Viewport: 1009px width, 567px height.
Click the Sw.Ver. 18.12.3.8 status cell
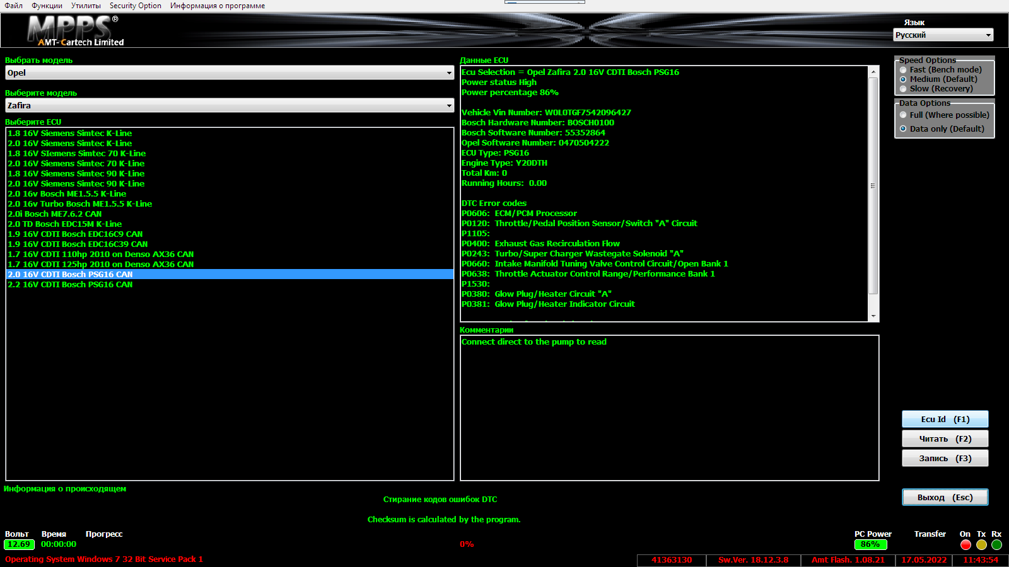[x=753, y=561]
